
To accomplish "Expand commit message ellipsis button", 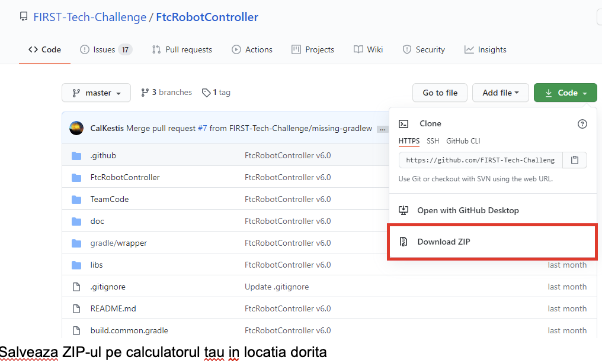I will point(382,130).
